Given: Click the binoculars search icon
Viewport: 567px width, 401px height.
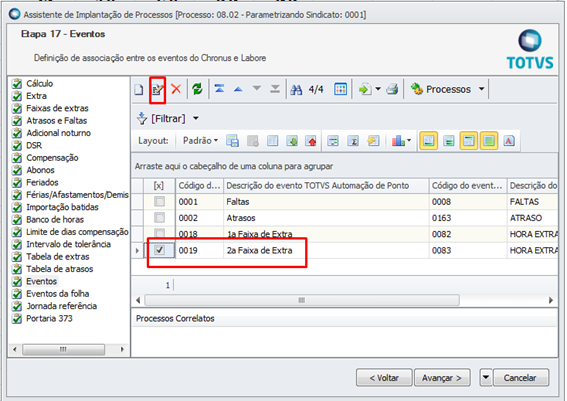Looking at the screenshot, I should [296, 89].
